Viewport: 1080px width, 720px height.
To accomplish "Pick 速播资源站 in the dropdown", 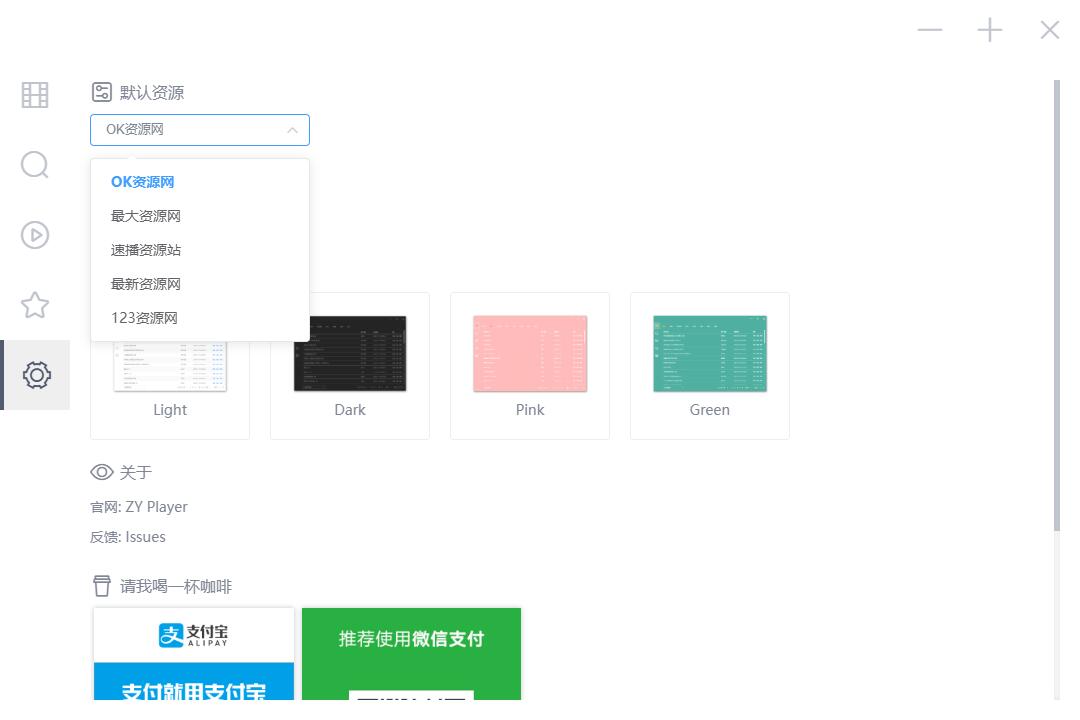I will tap(146, 250).
